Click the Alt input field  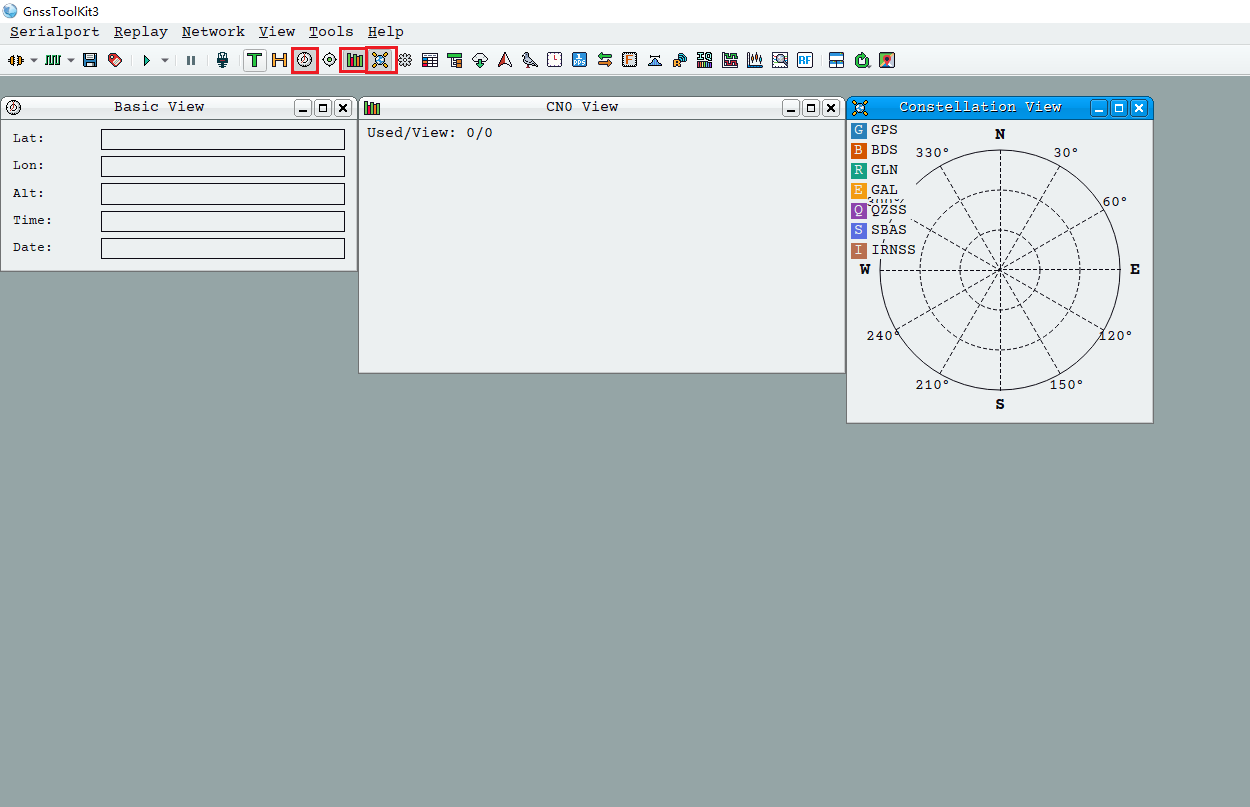coord(223,194)
